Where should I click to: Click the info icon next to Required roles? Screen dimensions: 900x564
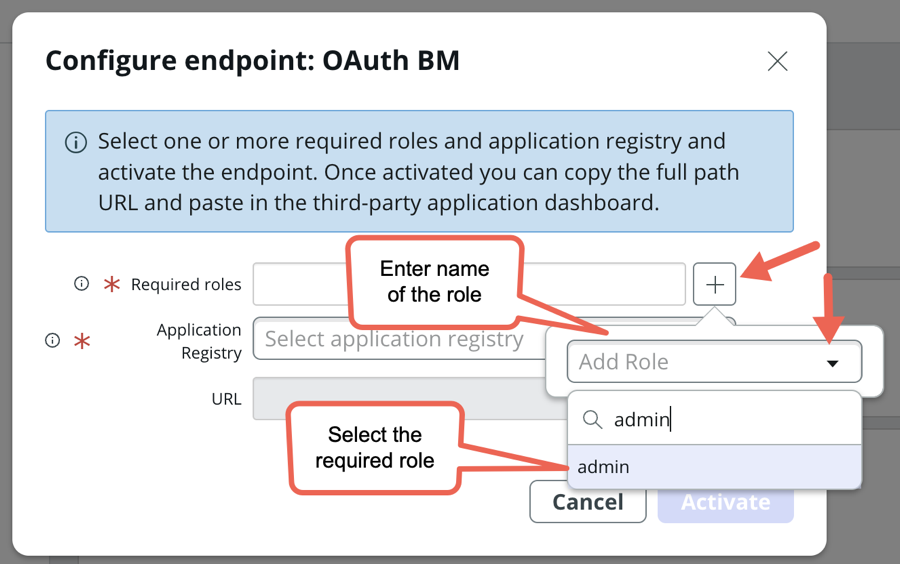pos(82,283)
